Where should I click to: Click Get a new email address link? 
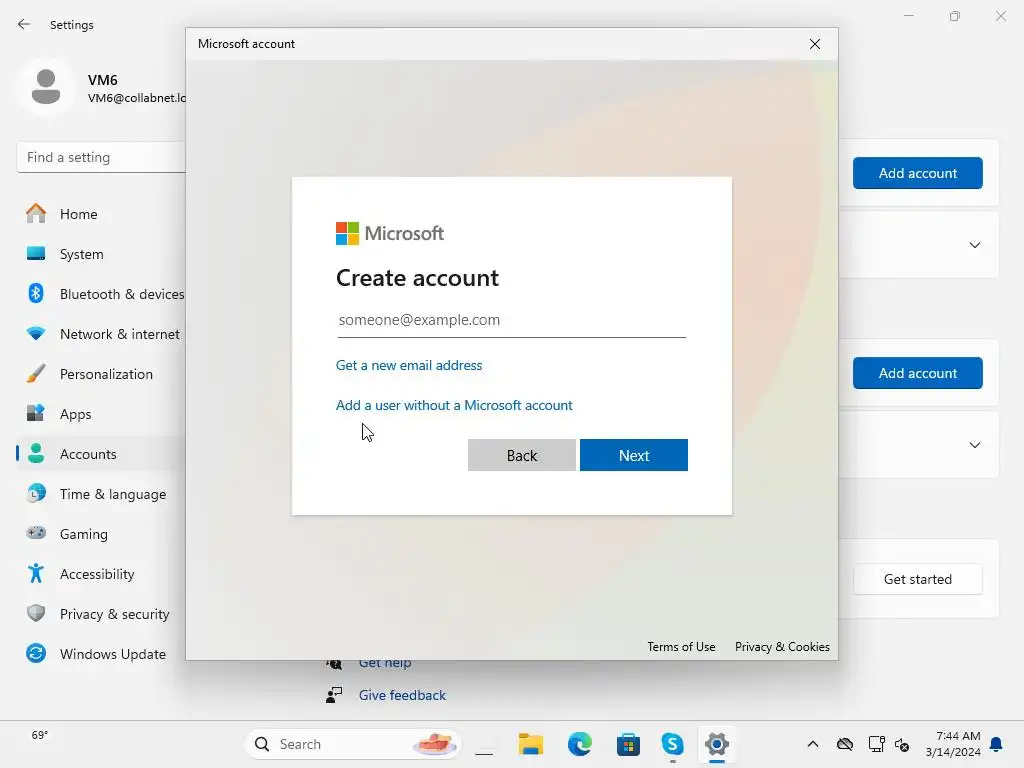click(x=409, y=365)
